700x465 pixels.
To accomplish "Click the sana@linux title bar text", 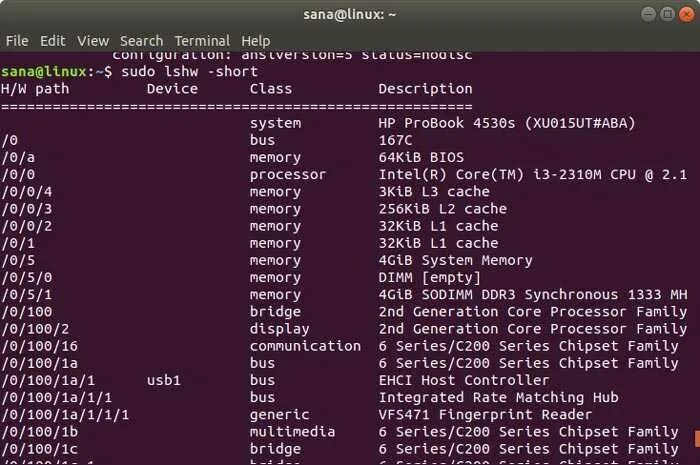I will click(349, 15).
